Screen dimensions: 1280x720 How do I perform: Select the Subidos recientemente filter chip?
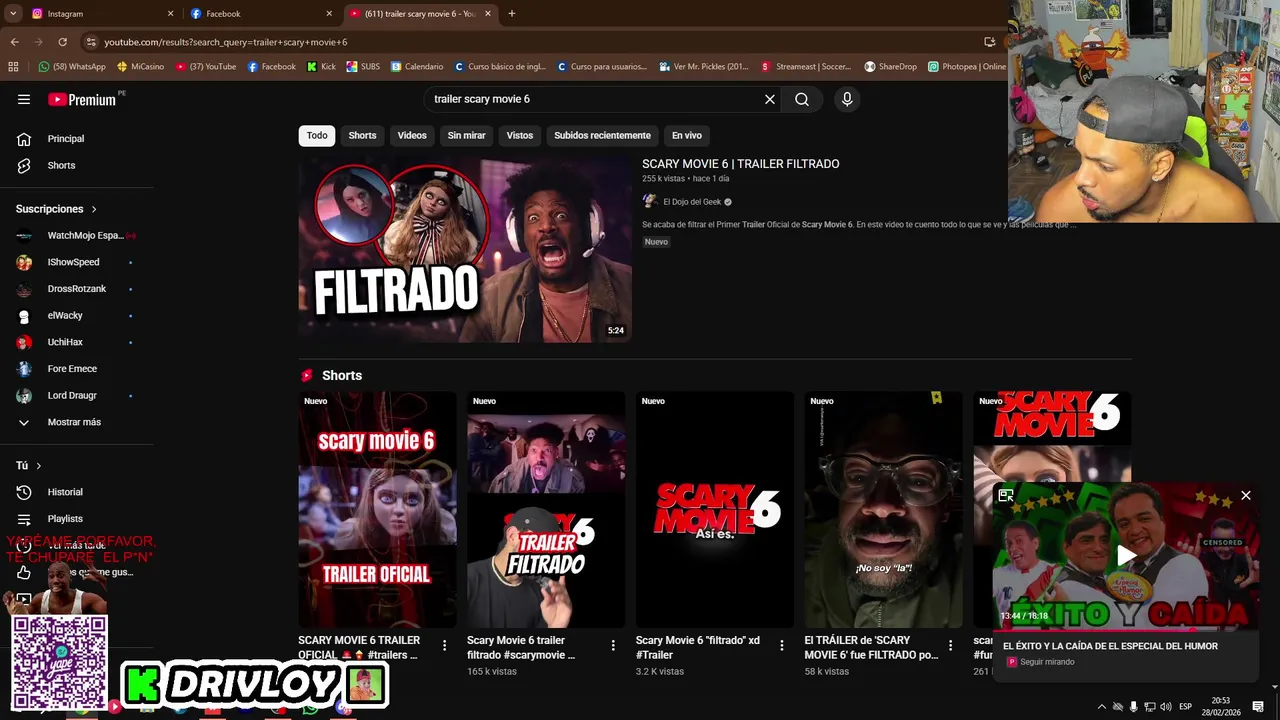[x=602, y=135]
